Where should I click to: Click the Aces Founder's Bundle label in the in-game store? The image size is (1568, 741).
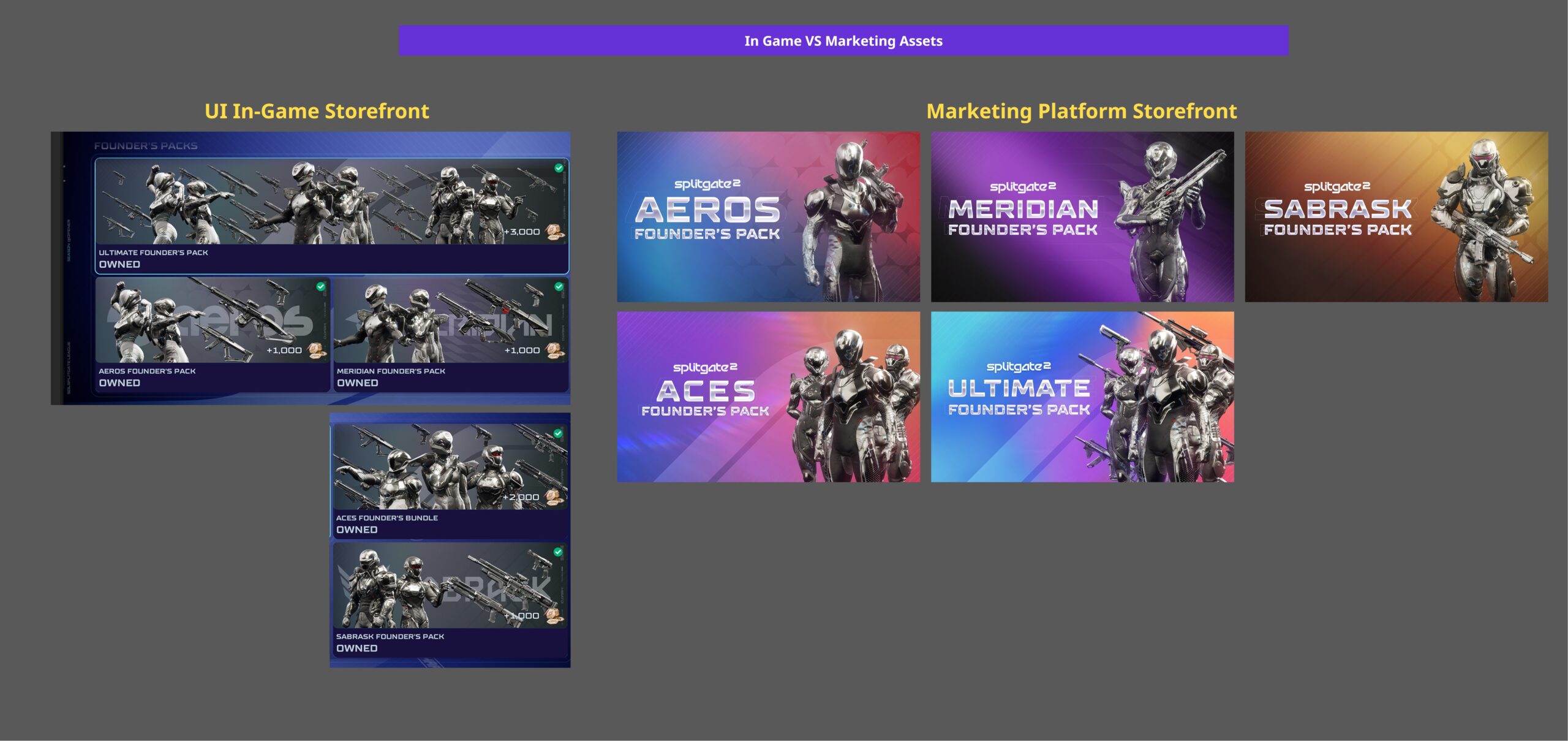(386, 518)
